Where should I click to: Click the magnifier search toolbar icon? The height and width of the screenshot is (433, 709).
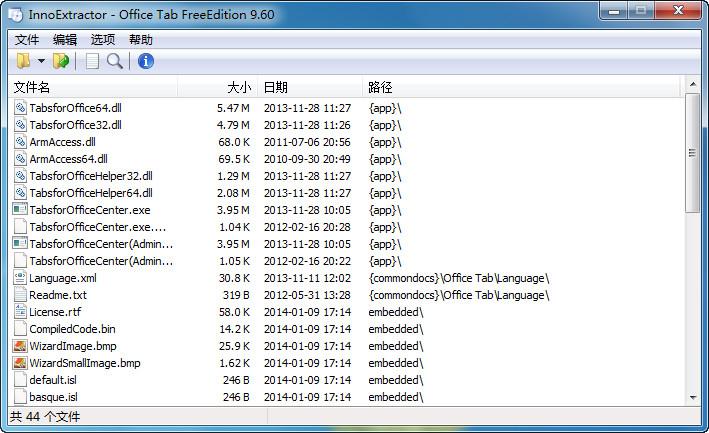click(x=115, y=61)
